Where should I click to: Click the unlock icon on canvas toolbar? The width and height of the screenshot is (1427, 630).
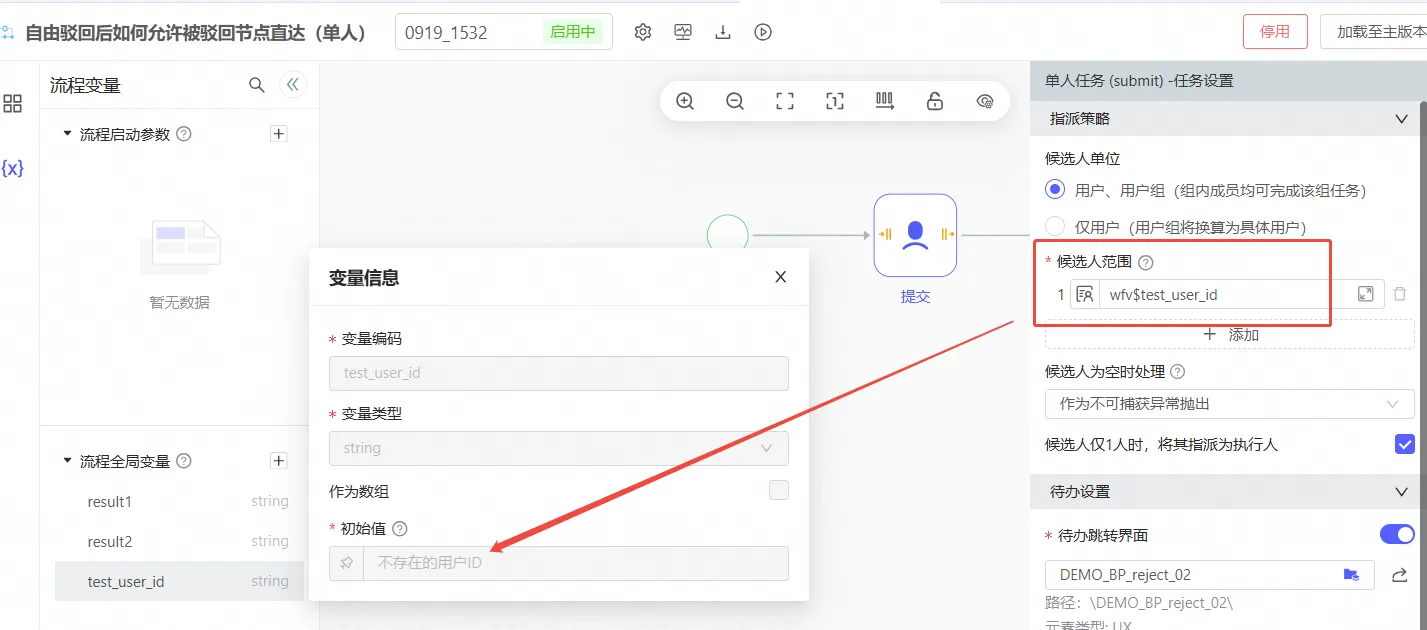tap(935, 101)
